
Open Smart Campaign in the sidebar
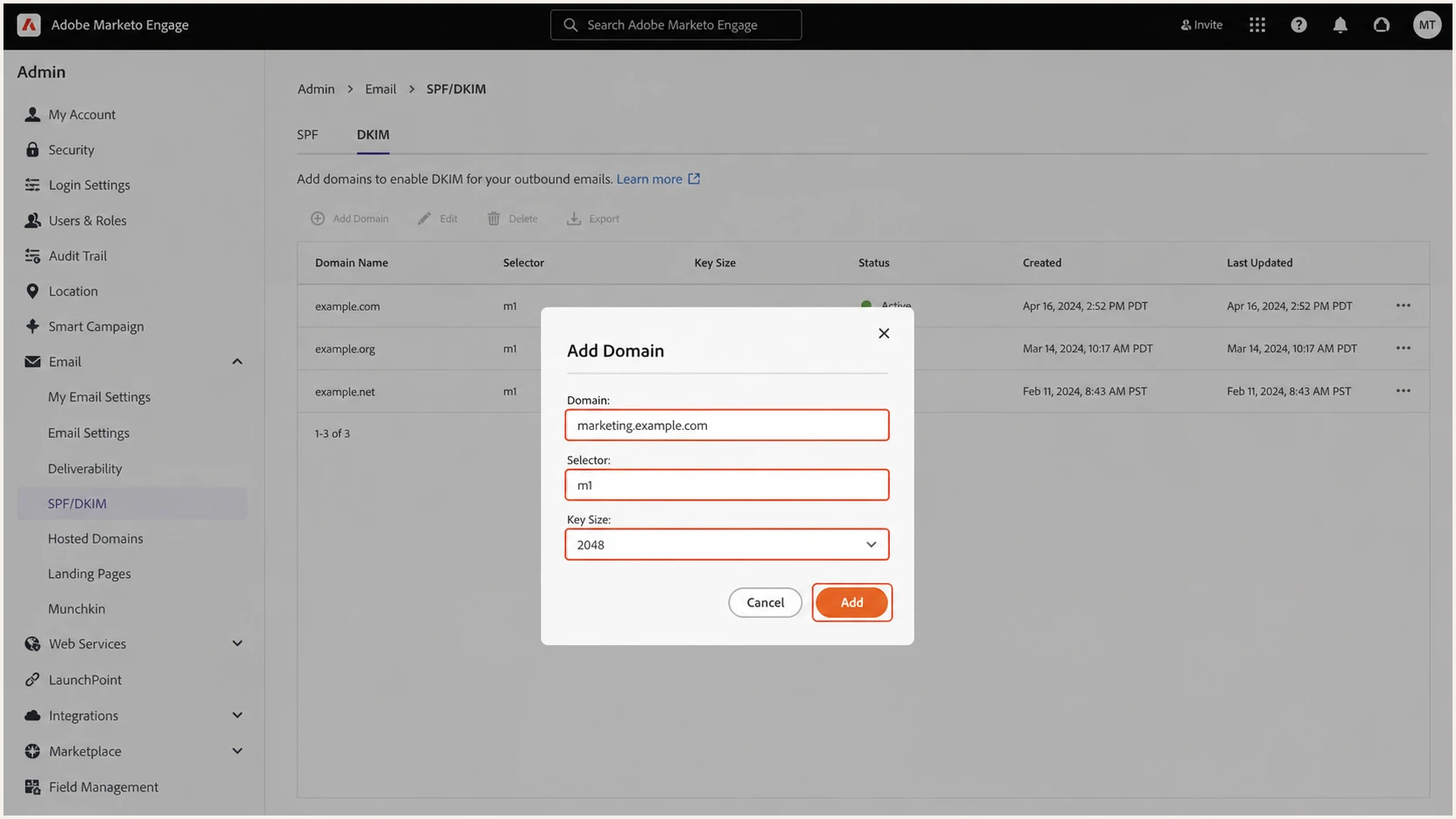tap(96, 326)
